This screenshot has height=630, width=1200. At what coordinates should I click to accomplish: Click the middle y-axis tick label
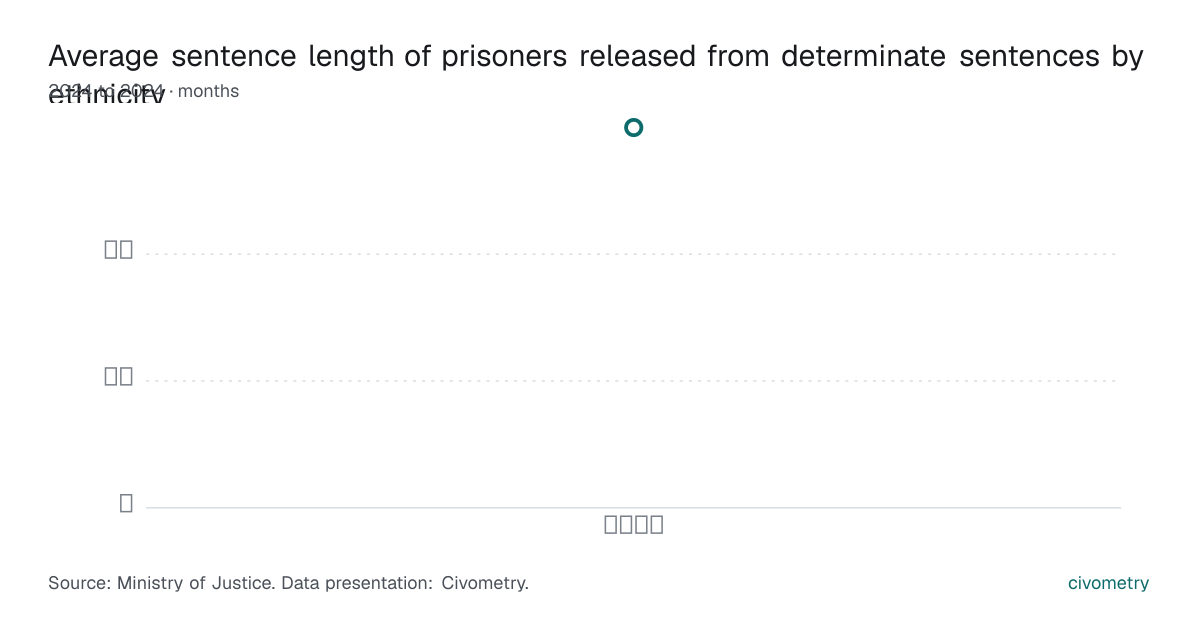pos(119,376)
